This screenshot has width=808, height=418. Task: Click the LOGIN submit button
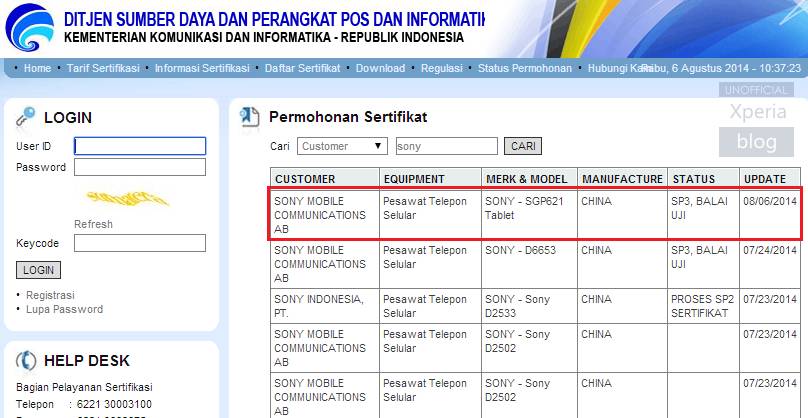(x=38, y=270)
